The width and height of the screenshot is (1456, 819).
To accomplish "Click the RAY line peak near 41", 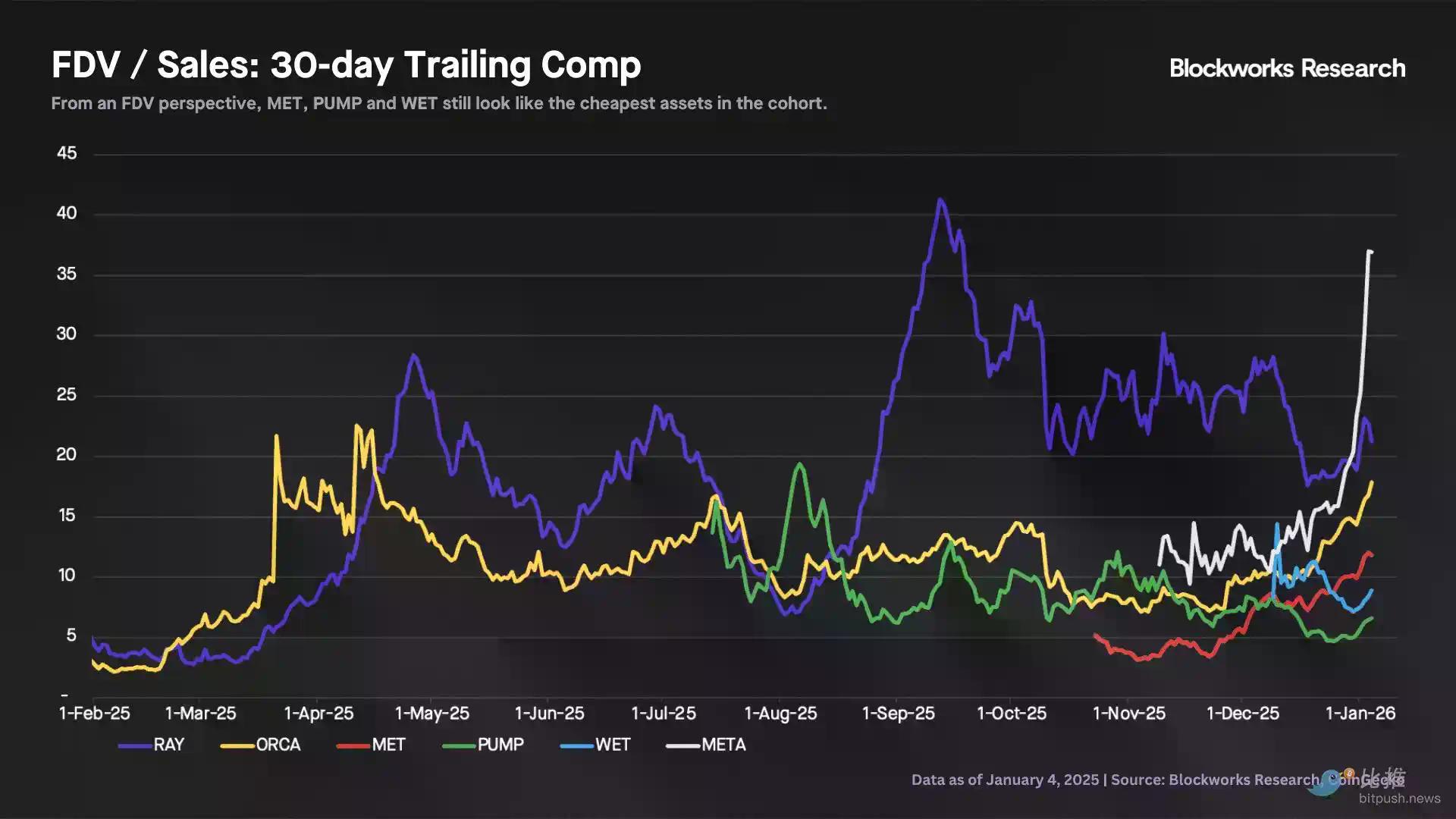I will [x=940, y=200].
